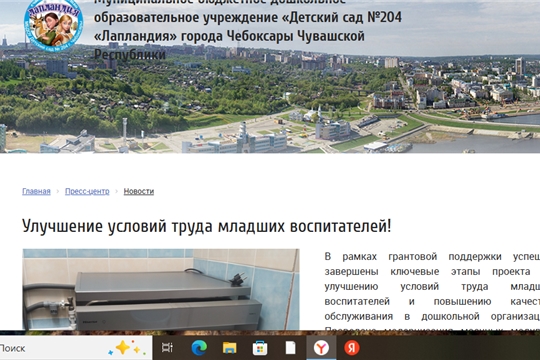Open the blank document icon on taskbar

(x=290, y=348)
